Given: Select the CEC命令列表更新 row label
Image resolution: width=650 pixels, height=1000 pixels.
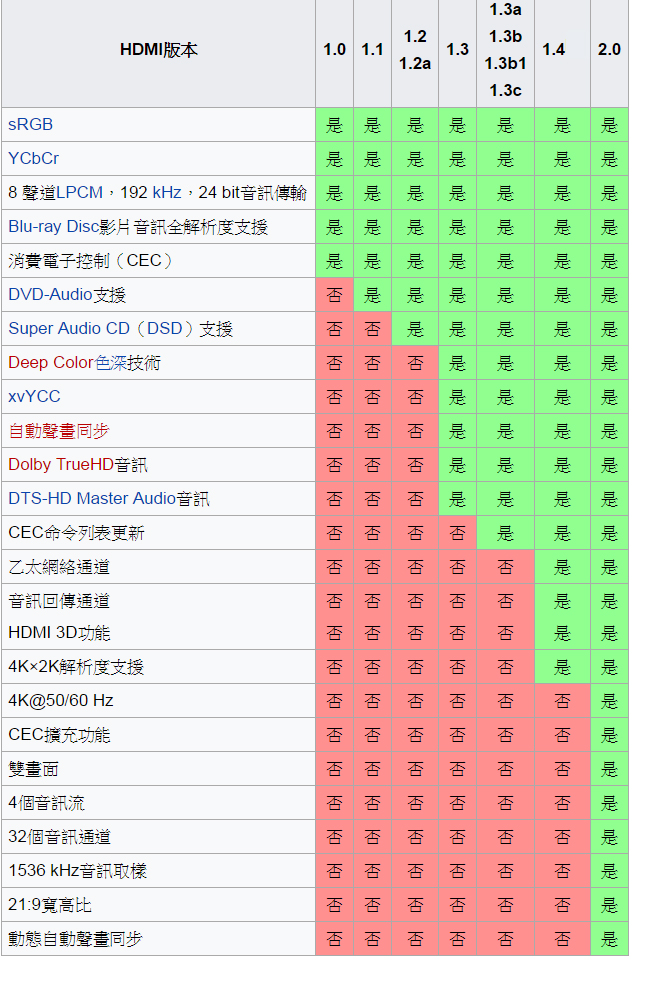Looking at the screenshot, I should [x=159, y=533].
